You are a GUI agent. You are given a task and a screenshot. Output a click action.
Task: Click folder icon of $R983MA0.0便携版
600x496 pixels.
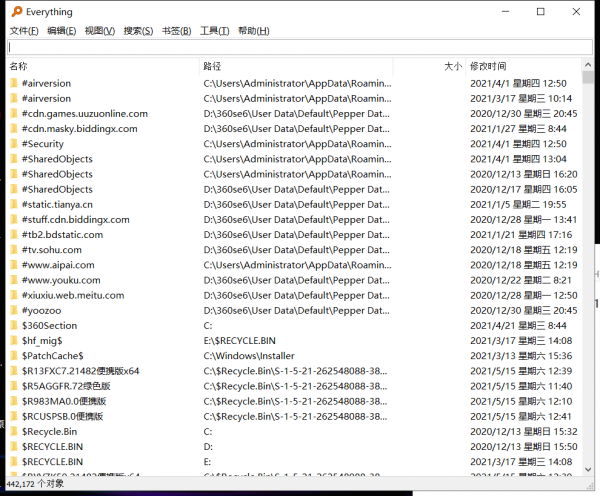pos(14,401)
